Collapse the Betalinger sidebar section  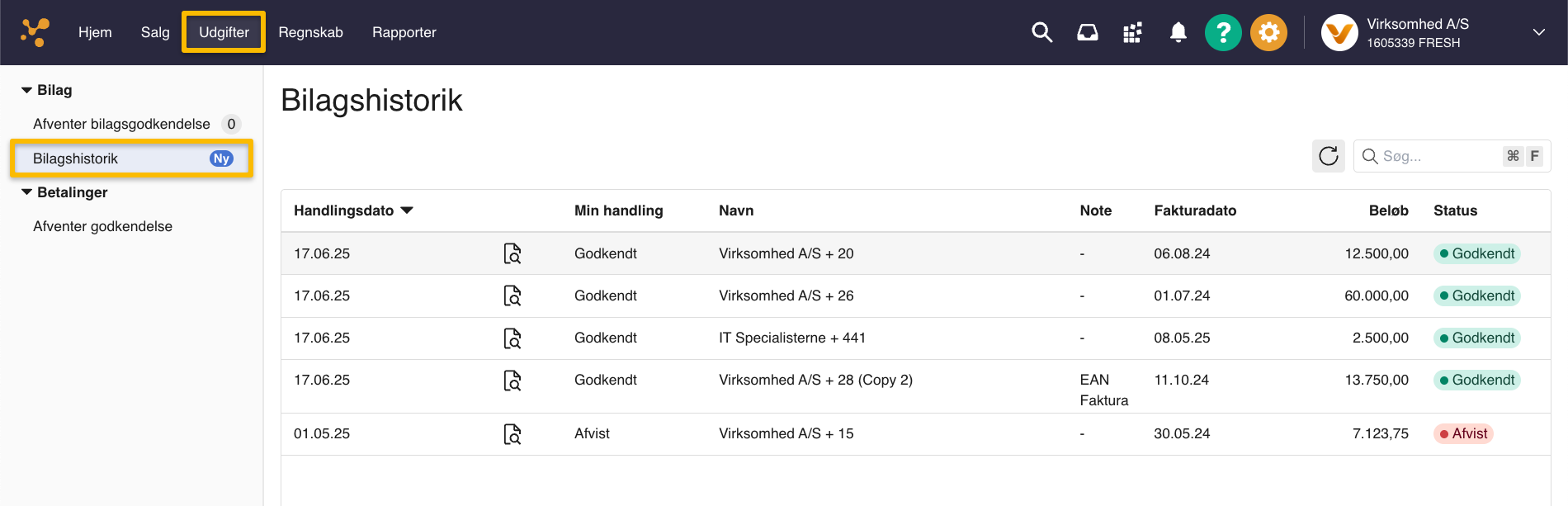pos(27,192)
